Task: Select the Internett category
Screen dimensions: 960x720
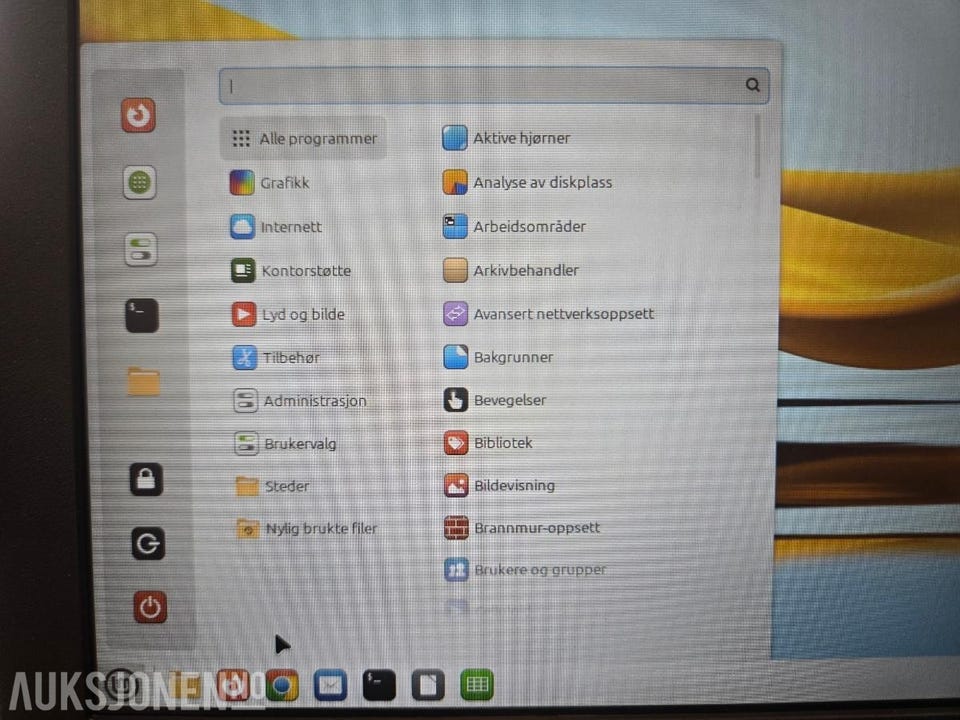Action: (x=276, y=227)
